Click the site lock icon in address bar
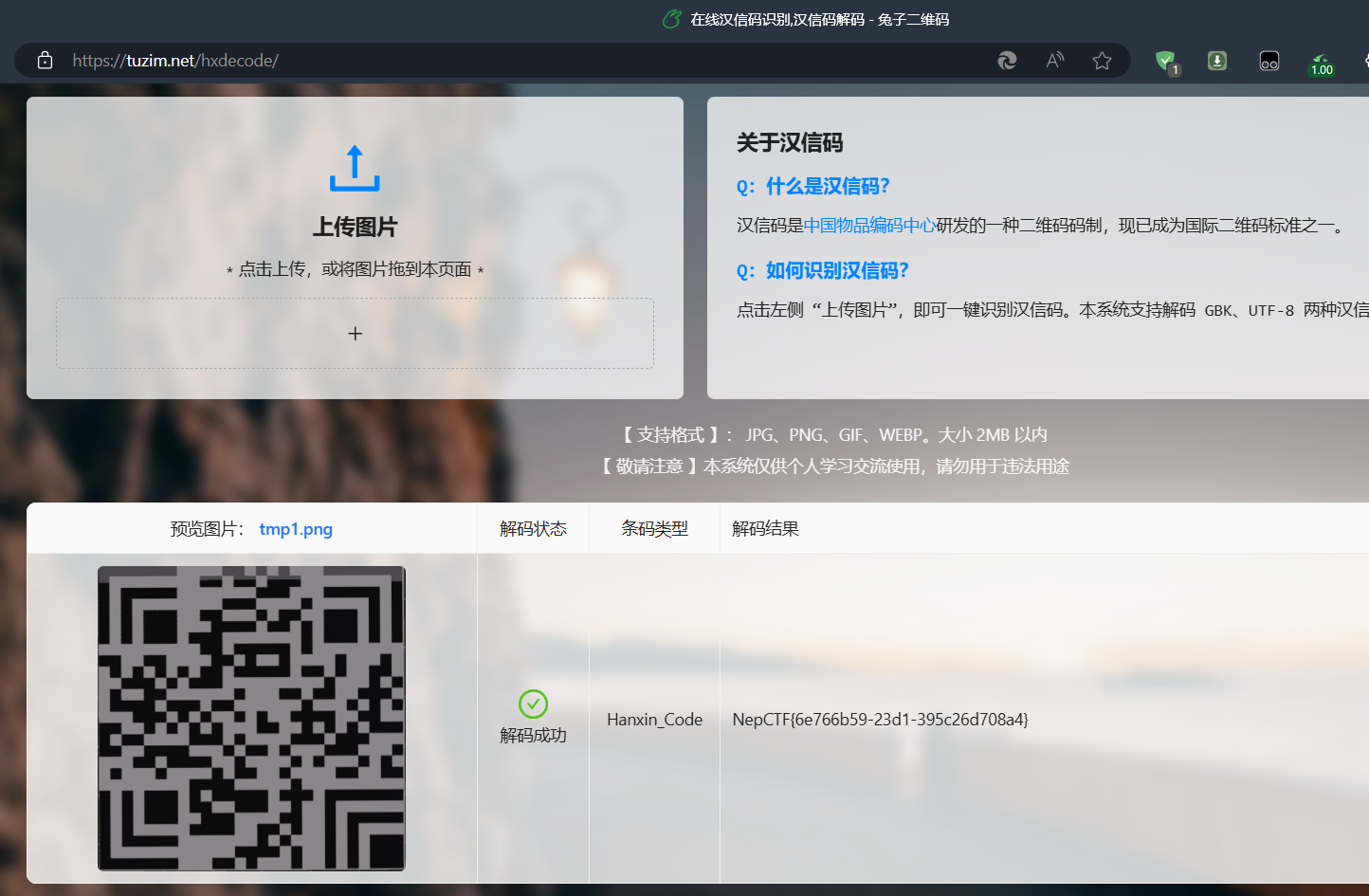Viewport: 1369px width, 896px height. [45, 61]
